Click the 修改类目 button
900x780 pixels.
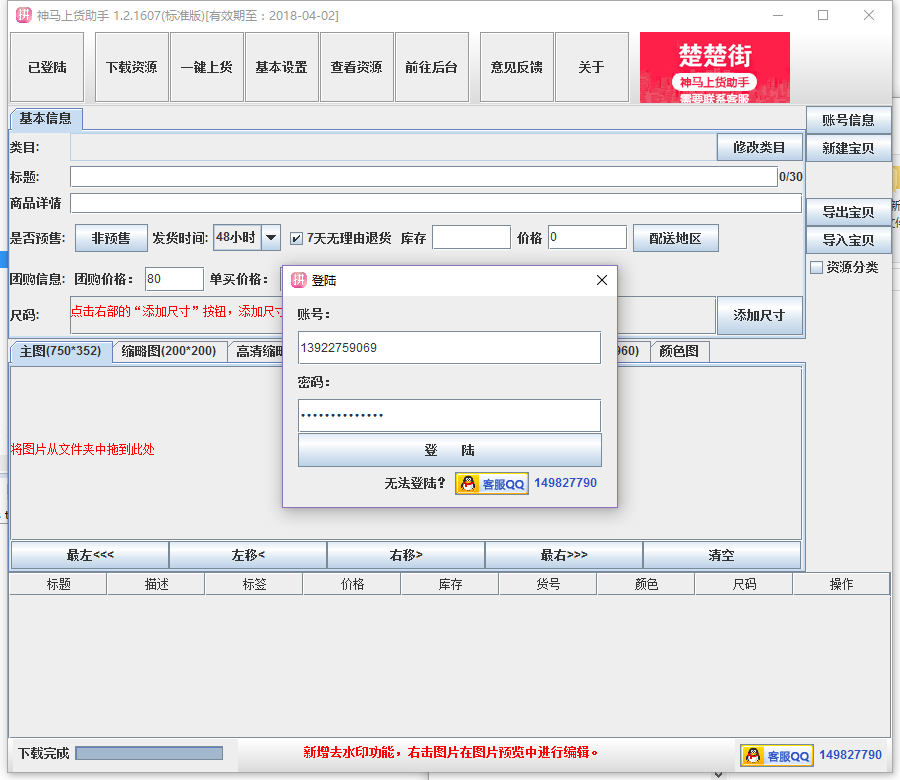pyautogui.click(x=759, y=148)
